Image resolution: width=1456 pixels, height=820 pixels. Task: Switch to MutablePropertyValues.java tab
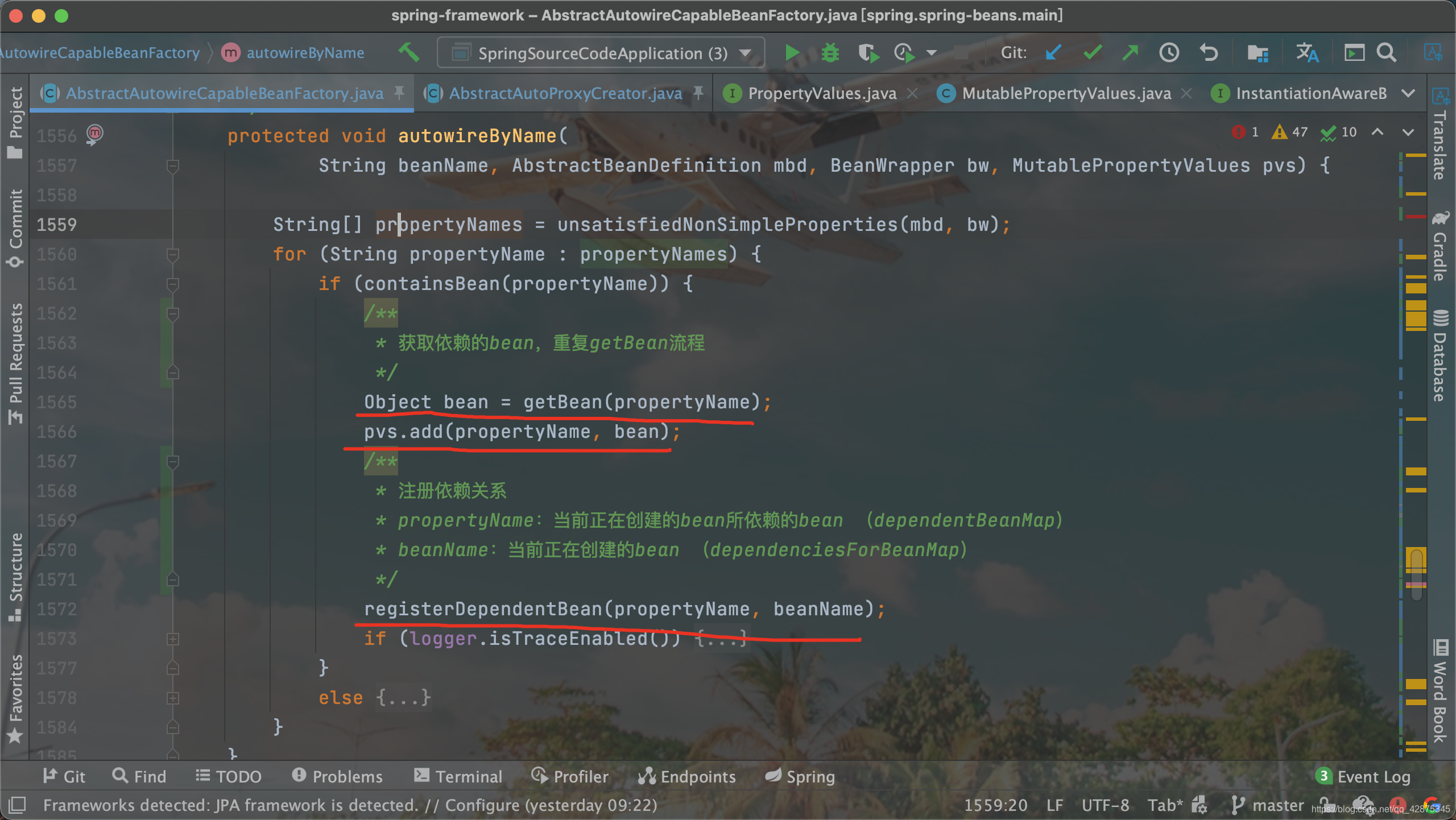click(1066, 93)
